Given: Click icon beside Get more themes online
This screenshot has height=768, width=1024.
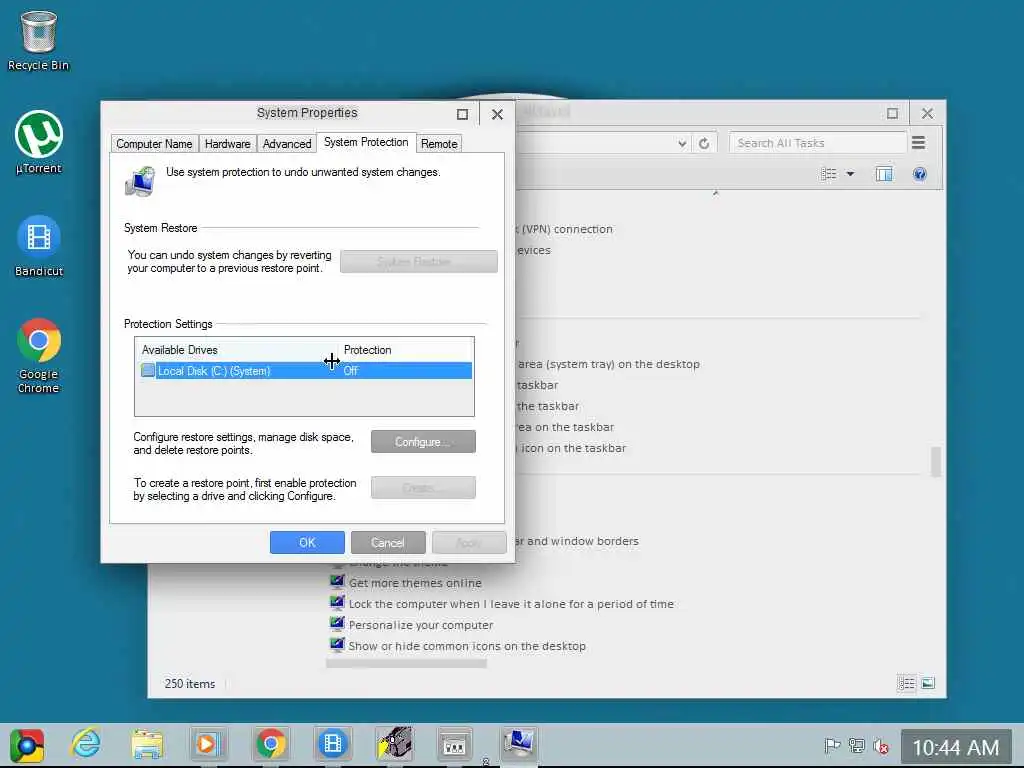Looking at the screenshot, I should coord(337,582).
